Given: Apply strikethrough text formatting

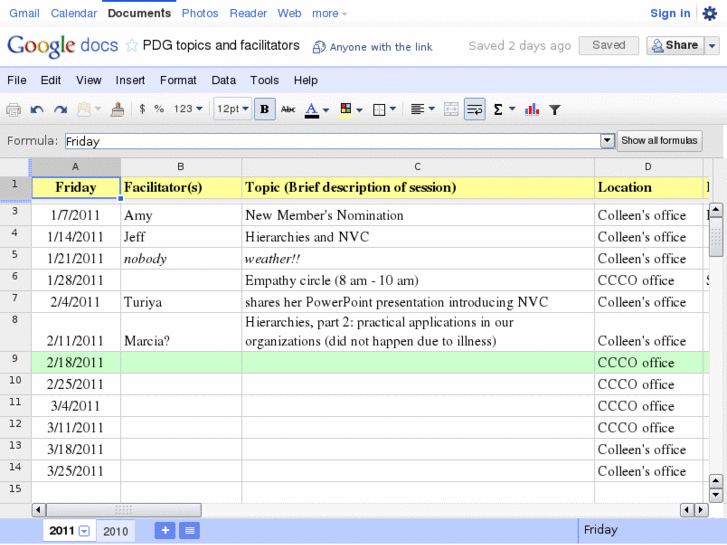Looking at the screenshot, I should coord(288,109).
